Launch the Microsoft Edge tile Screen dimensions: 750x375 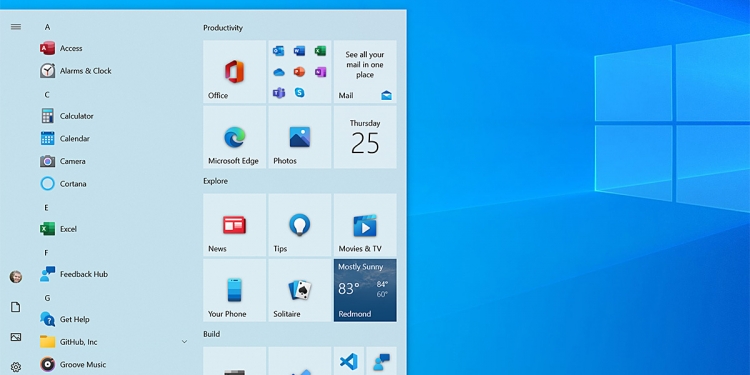click(234, 137)
